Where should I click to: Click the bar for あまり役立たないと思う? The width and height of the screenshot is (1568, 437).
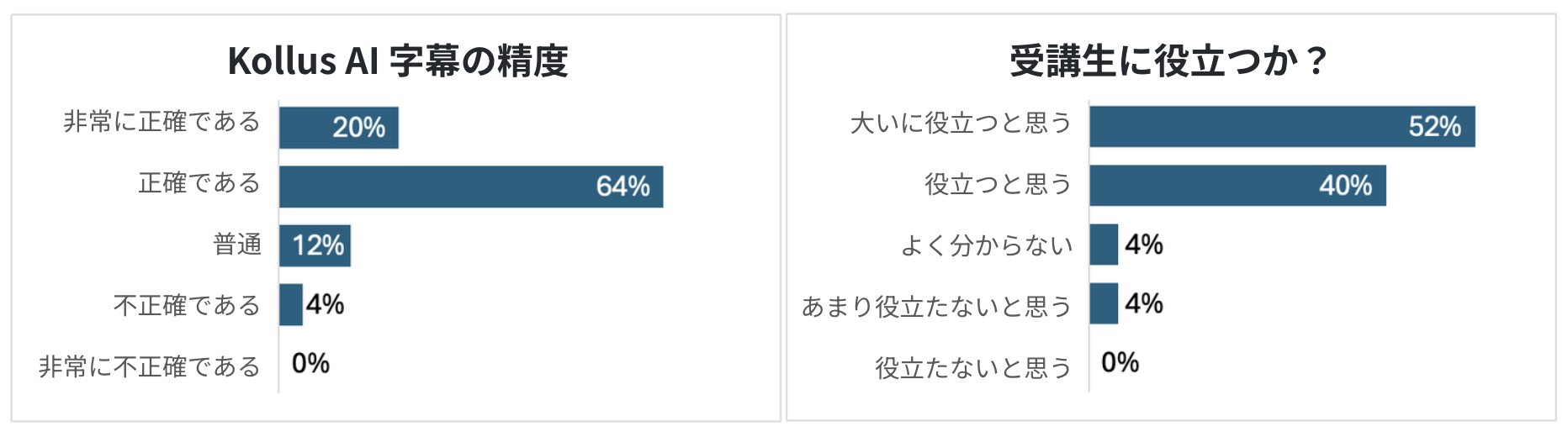1104,303
